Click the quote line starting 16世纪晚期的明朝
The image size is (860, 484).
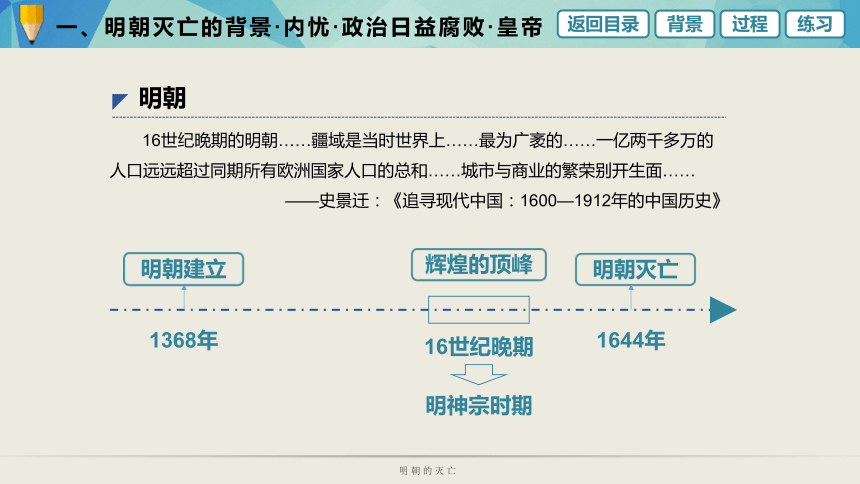pyautogui.click(x=428, y=140)
